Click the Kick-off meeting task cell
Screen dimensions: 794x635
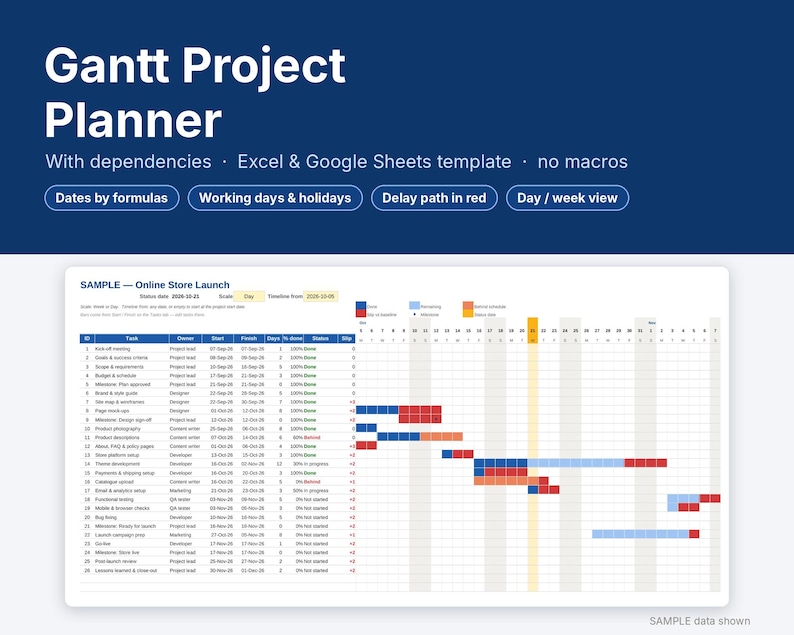(112, 349)
